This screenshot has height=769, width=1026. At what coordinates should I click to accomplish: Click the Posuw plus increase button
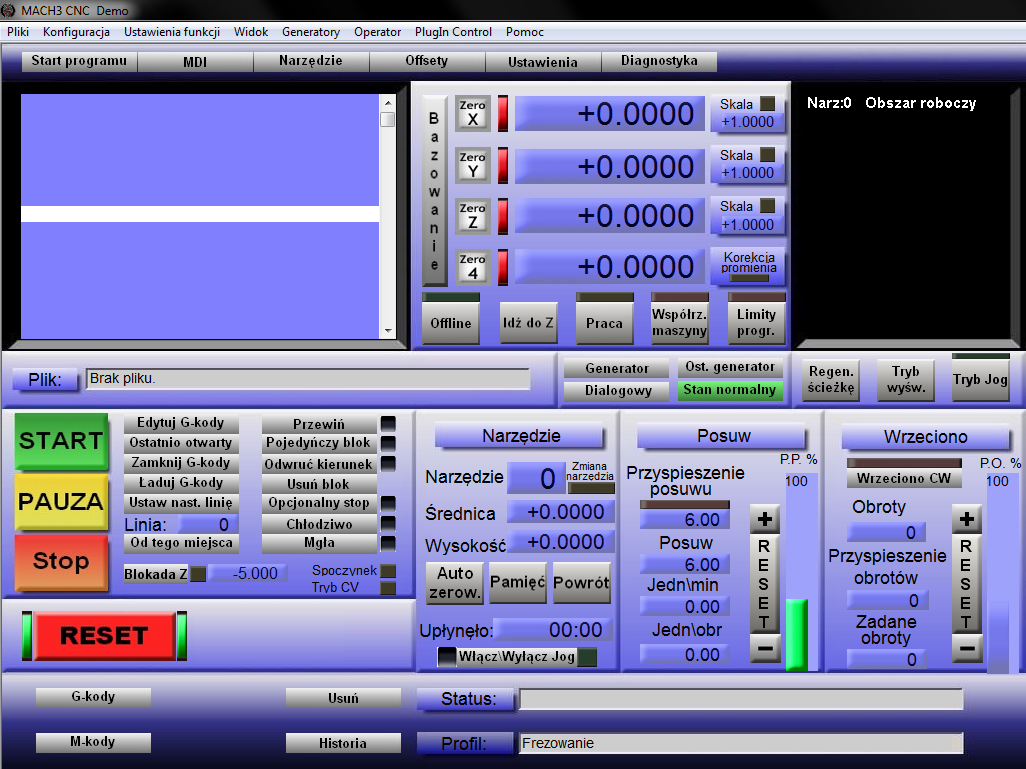coord(764,520)
